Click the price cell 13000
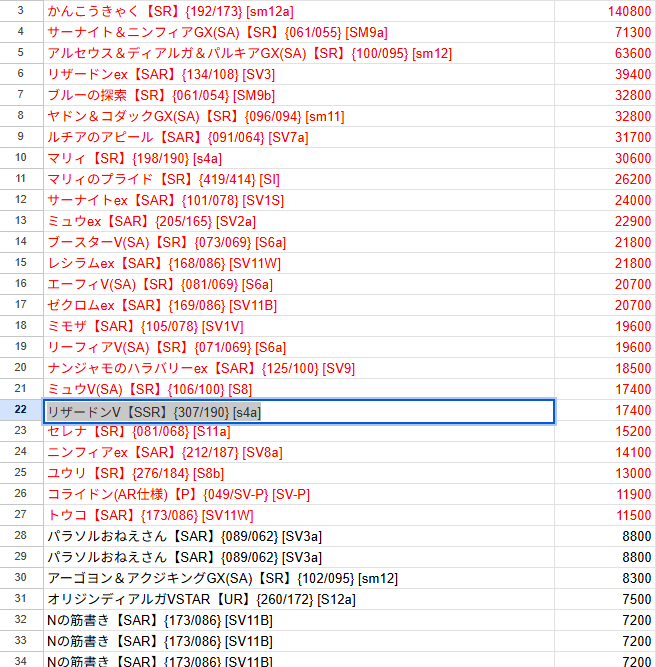The image size is (656, 667). [x=605, y=473]
